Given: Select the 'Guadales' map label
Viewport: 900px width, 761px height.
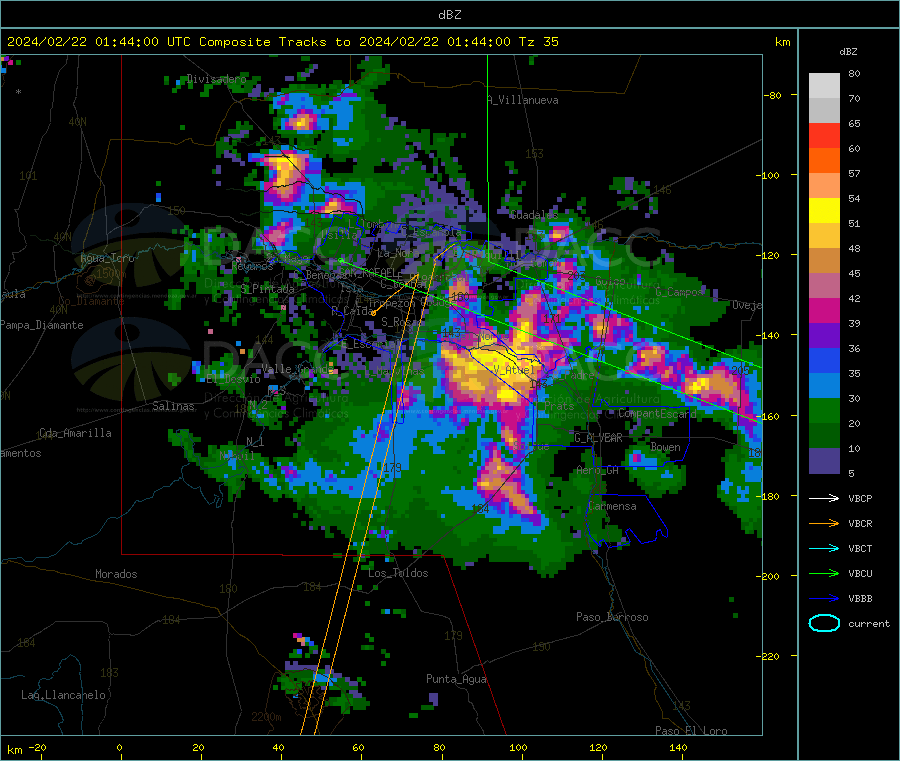Looking at the screenshot, I should pyautogui.click(x=534, y=215).
